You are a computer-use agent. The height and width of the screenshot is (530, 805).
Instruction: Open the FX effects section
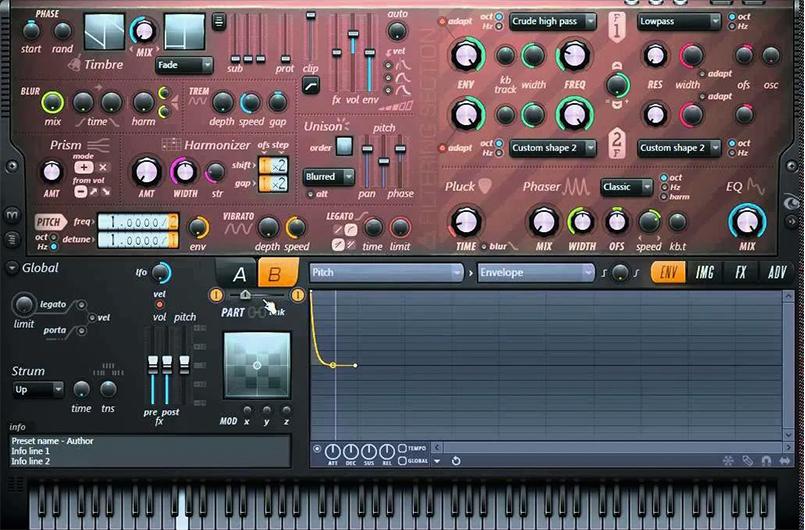(x=741, y=272)
